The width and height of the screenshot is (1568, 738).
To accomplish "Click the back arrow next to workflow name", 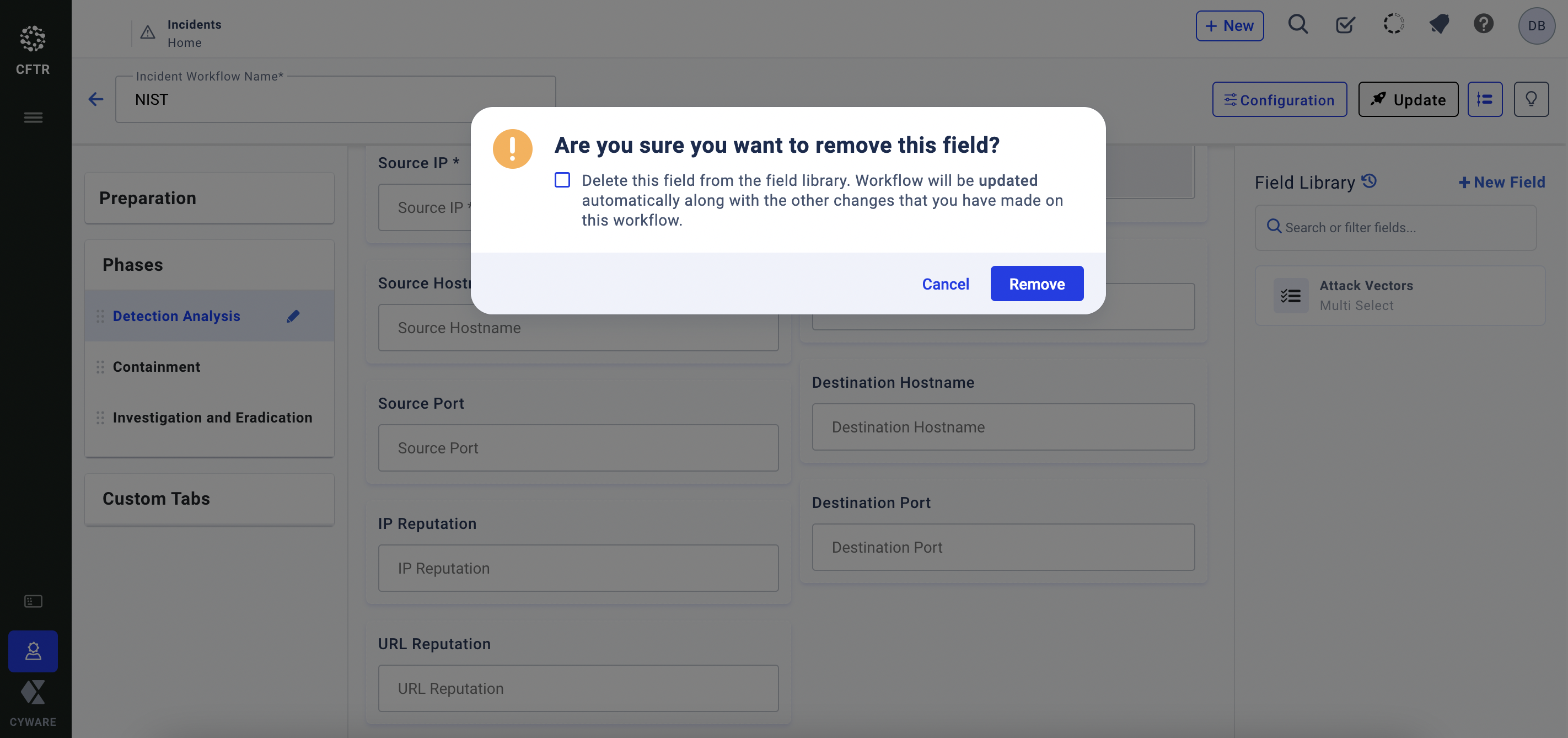I will pos(95,99).
